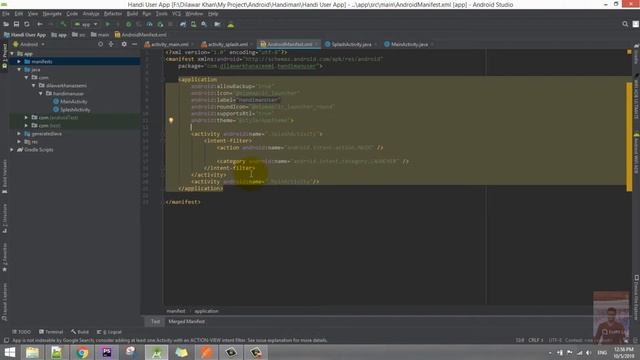The height and width of the screenshot is (360, 640).
Task: Expand the Gradle Scripts node
Action: [x=12, y=150]
